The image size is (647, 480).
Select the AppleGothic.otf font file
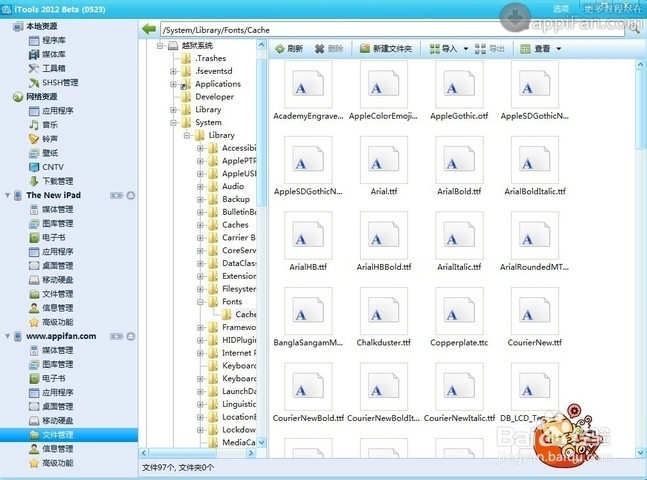click(x=459, y=92)
